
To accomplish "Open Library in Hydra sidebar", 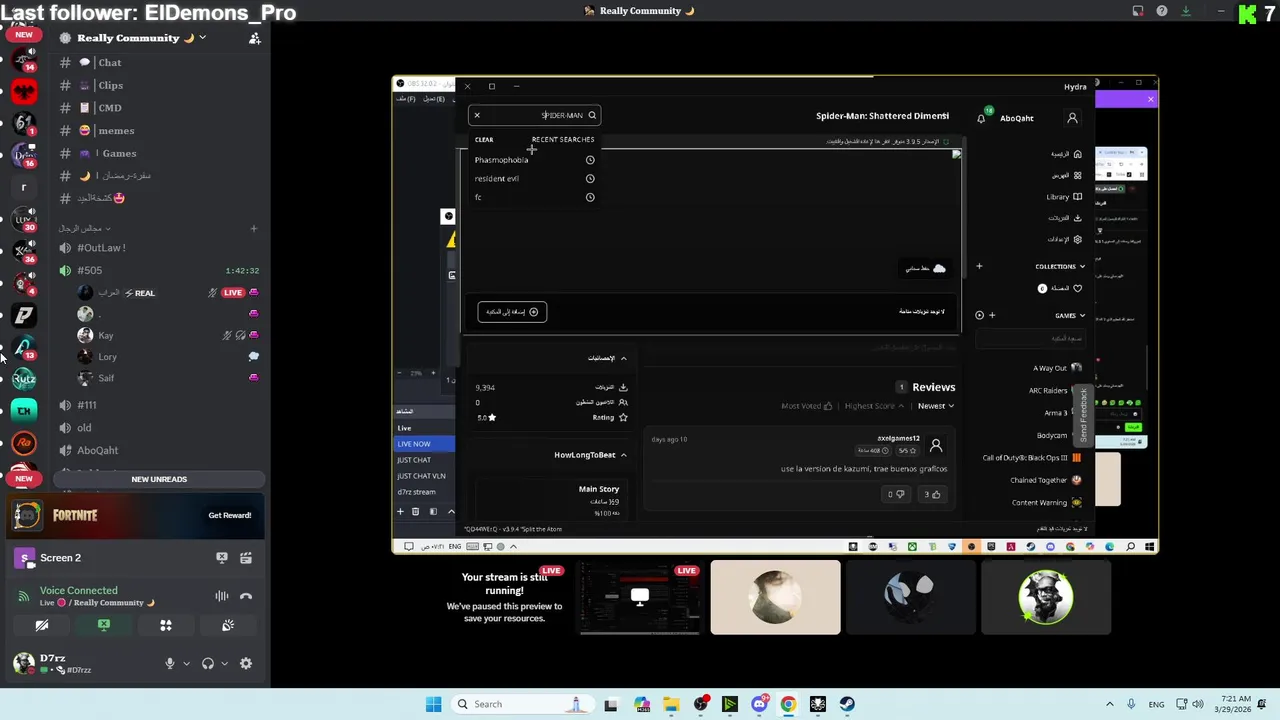I will pyautogui.click(x=1064, y=197).
